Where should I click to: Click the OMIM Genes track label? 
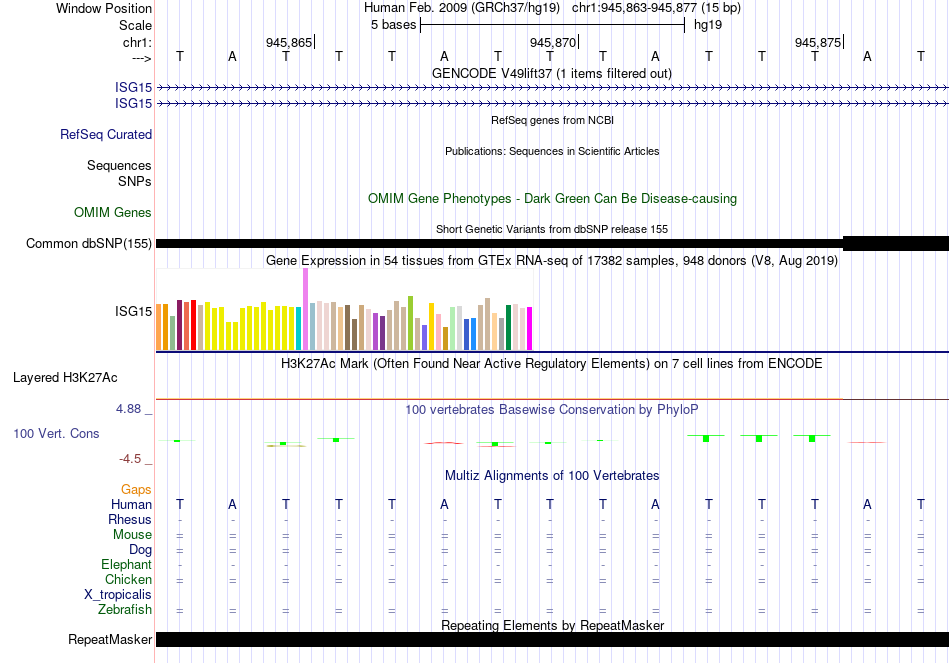click(113, 212)
